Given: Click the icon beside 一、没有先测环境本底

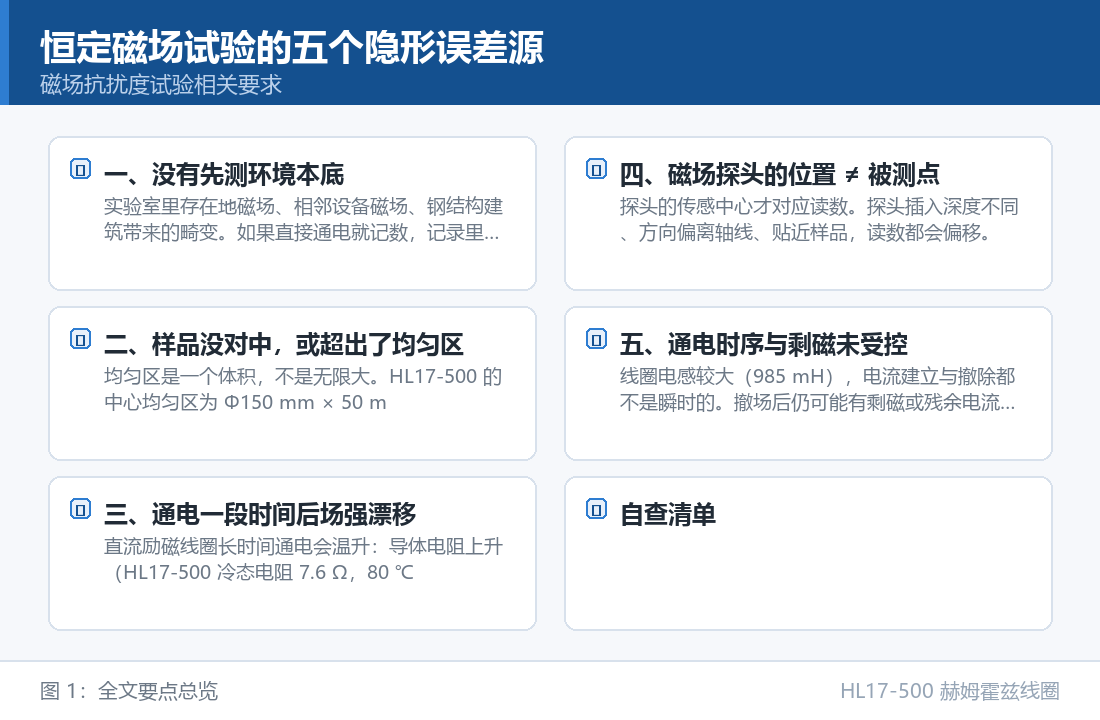Looking at the screenshot, I should coord(81,169).
